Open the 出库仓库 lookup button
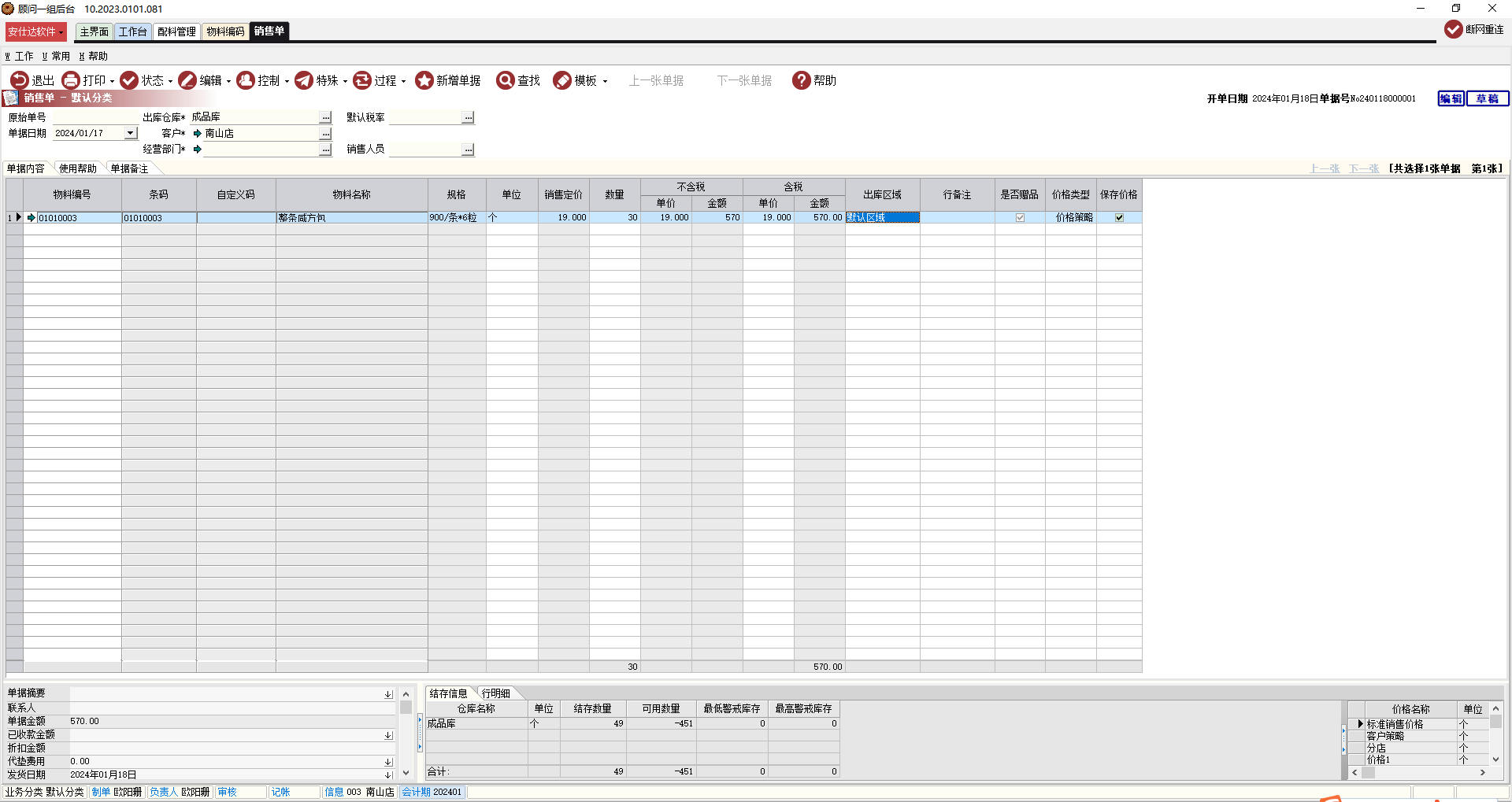Screen dimensions: 1512x802 tap(326, 117)
